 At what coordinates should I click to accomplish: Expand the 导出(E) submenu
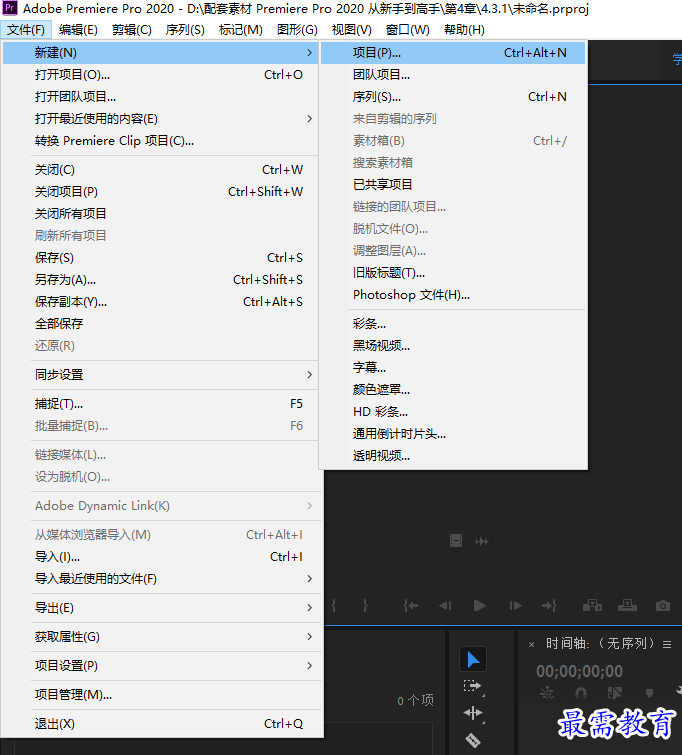(x=160, y=608)
